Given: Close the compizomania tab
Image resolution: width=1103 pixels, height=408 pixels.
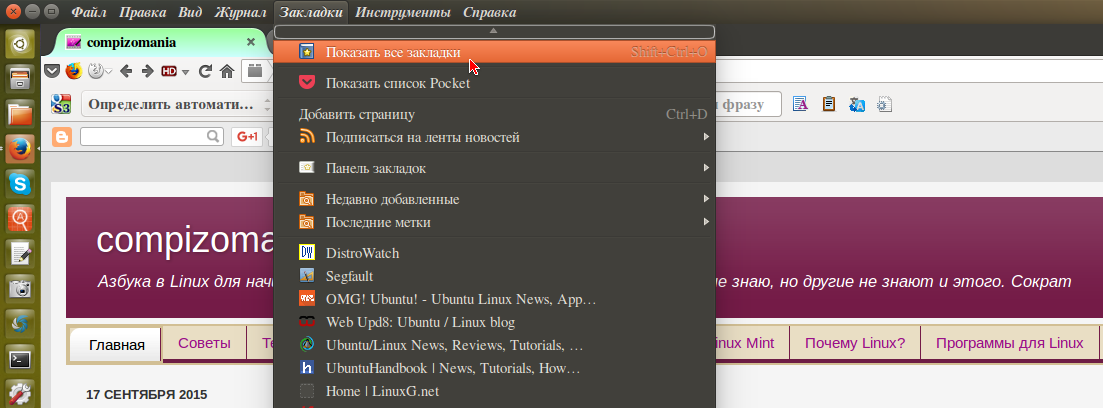Looking at the screenshot, I should (x=250, y=42).
